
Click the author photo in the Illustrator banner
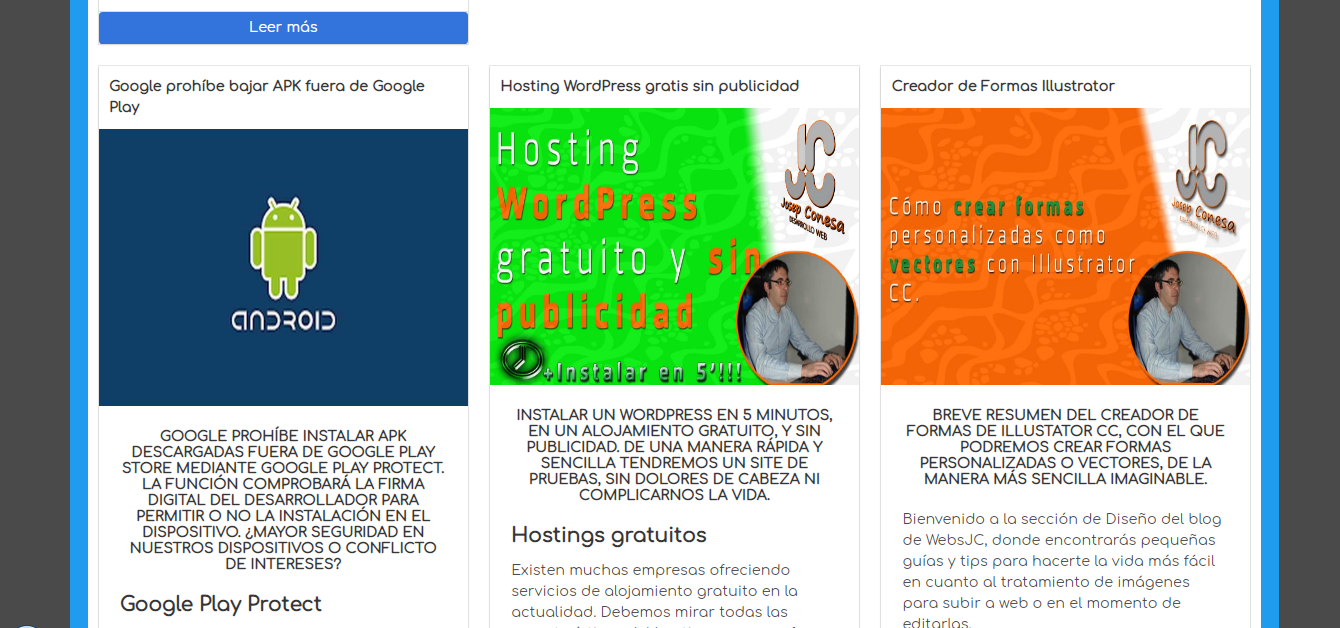(x=1188, y=320)
